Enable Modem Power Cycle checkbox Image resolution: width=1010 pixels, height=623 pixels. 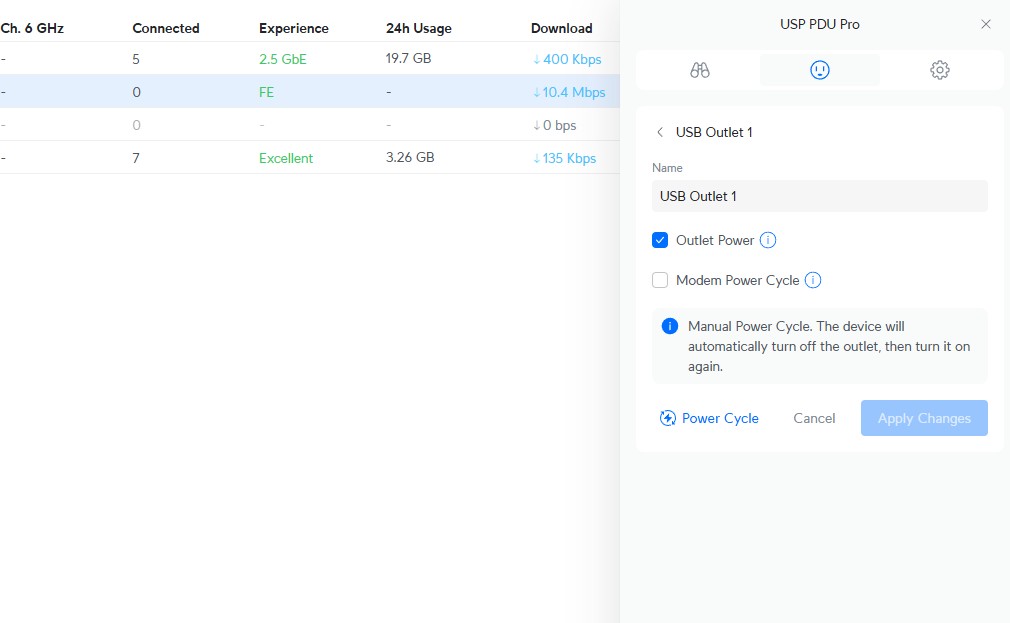[660, 280]
